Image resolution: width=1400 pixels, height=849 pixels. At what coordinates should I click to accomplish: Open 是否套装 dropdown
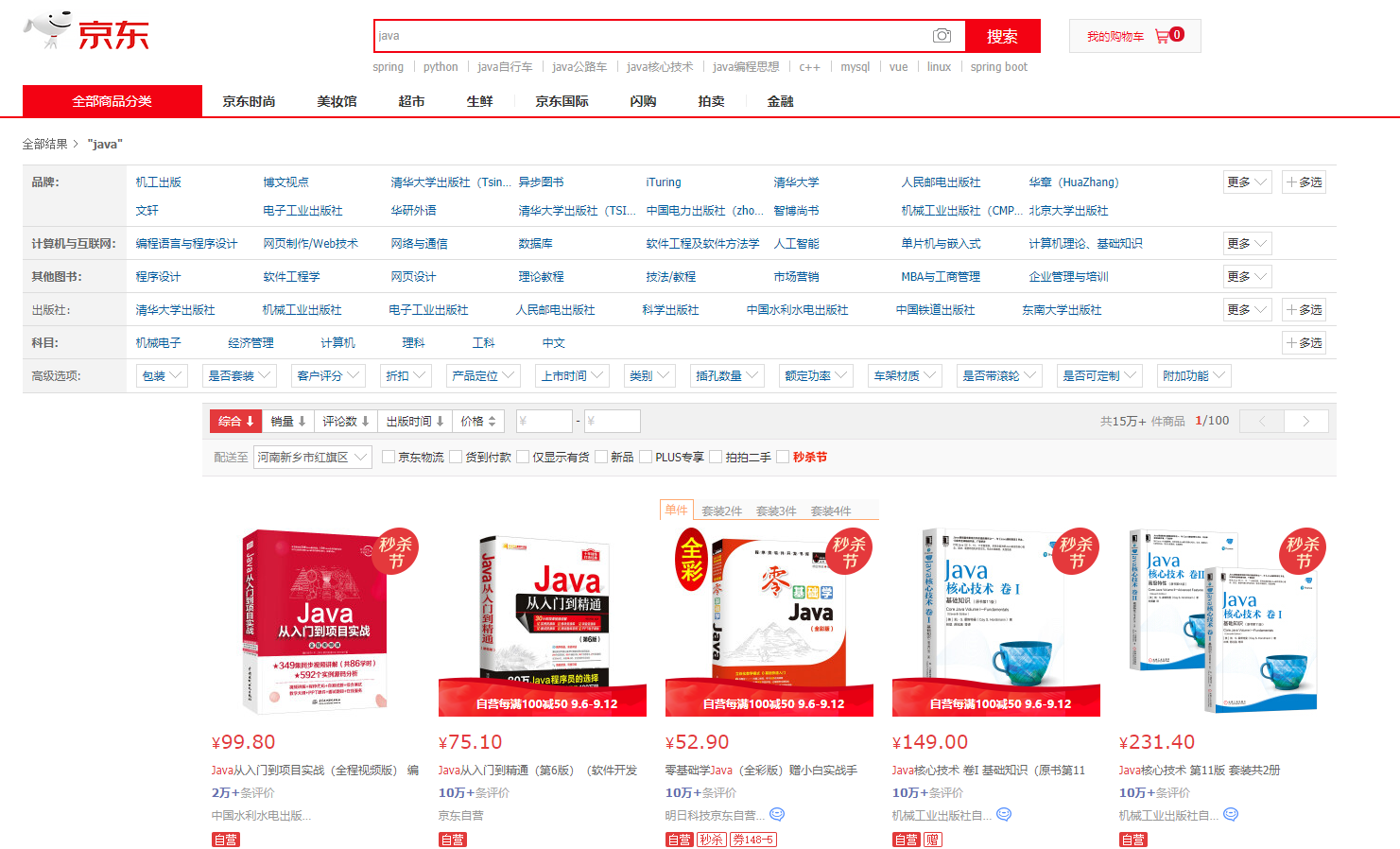(x=239, y=376)
